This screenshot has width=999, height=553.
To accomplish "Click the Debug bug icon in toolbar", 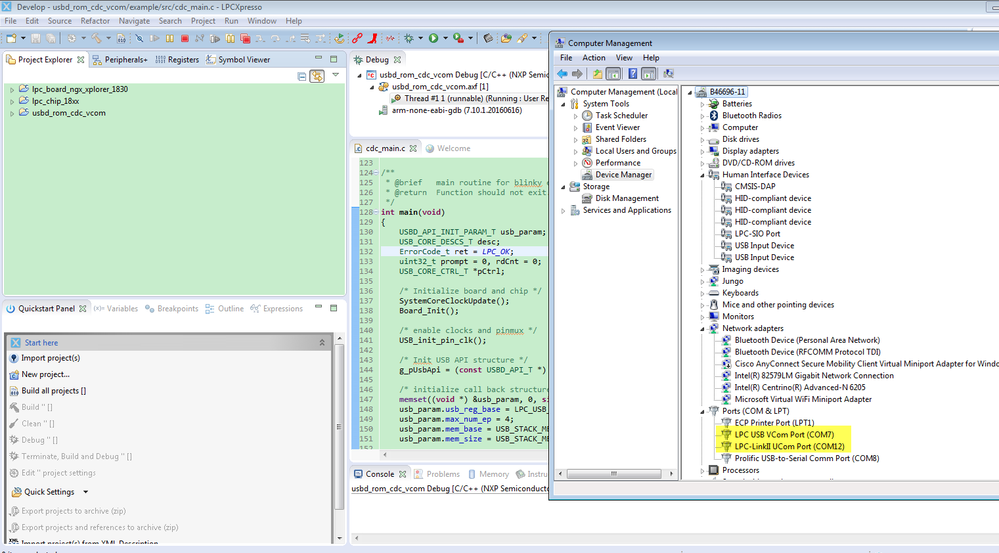I will [x=410, y=38].
